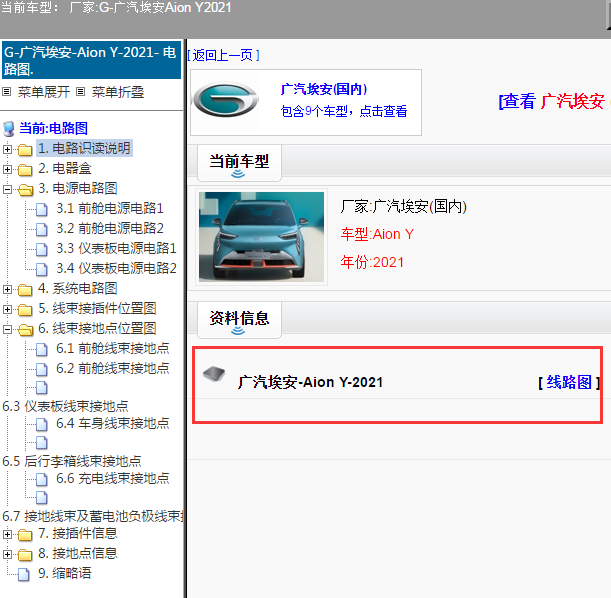Select 6.7 接地线束及蓄电池负极线束 item
This screenshot has height=598, width=611.
click(92, 516)
